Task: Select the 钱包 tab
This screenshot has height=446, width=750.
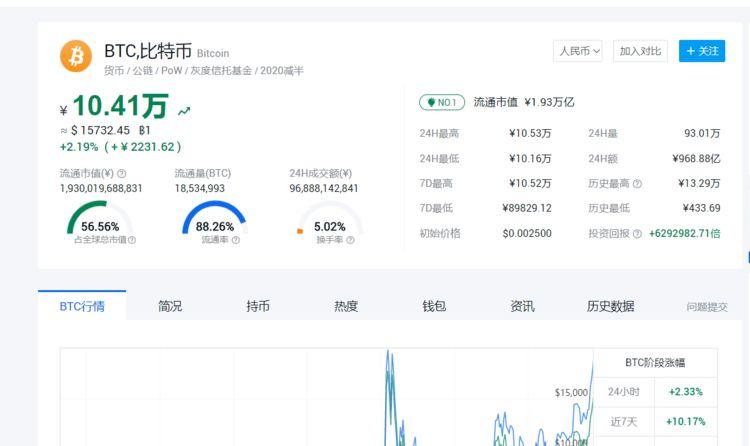Action: click(434, 306)
